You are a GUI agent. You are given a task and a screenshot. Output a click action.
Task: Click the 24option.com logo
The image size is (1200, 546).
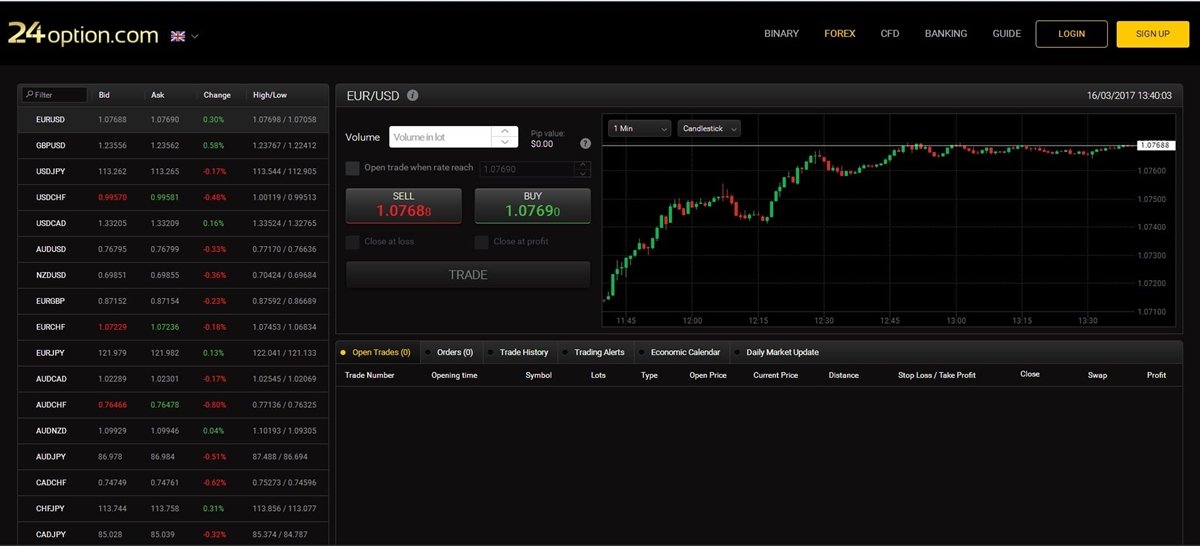click(x=83, y=34)
